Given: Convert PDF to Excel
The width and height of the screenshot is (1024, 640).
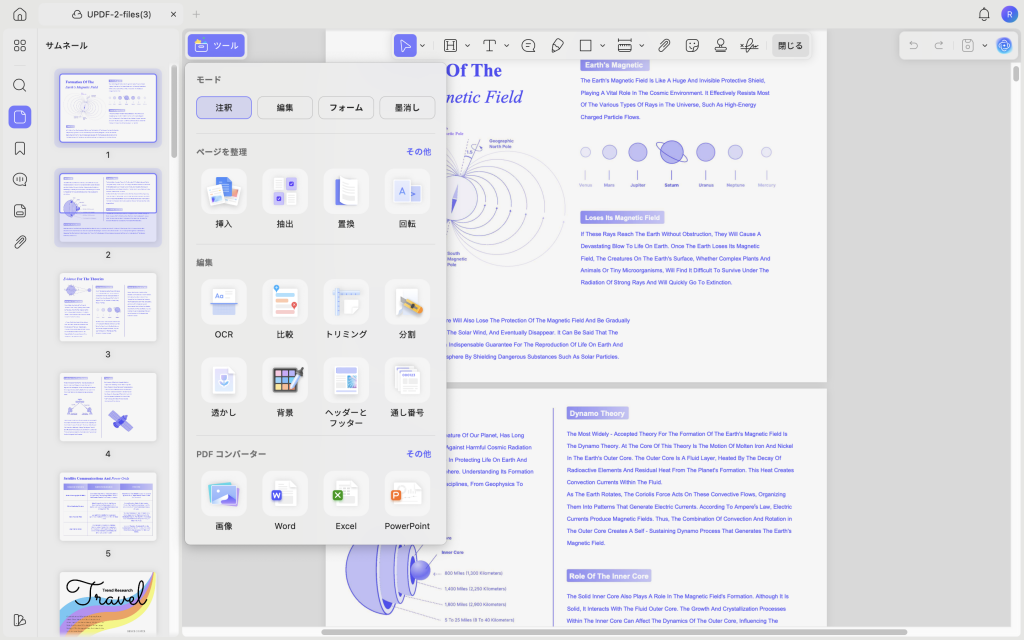Looking at the screenshot, I should click(346, 494).
